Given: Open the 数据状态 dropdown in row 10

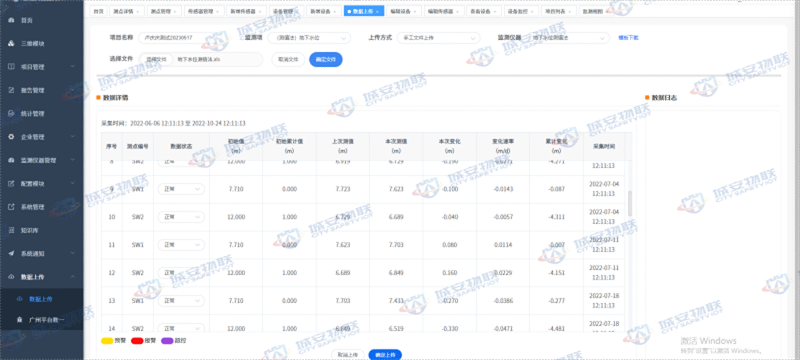Looking at the screenshot, I should [181, 217].
